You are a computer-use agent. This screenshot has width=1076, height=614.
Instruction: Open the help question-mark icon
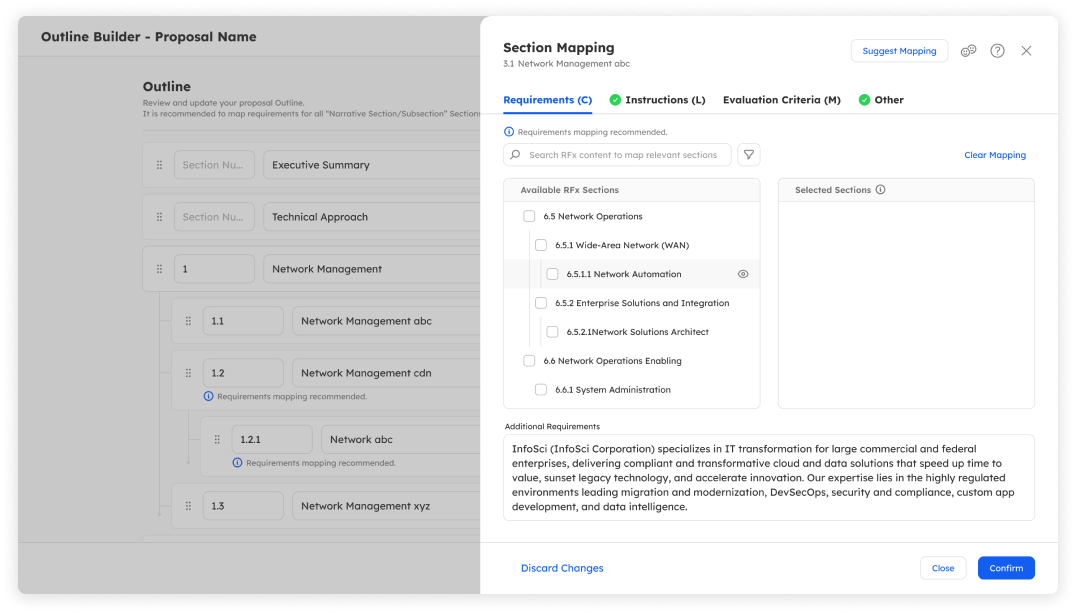(997, 51)
